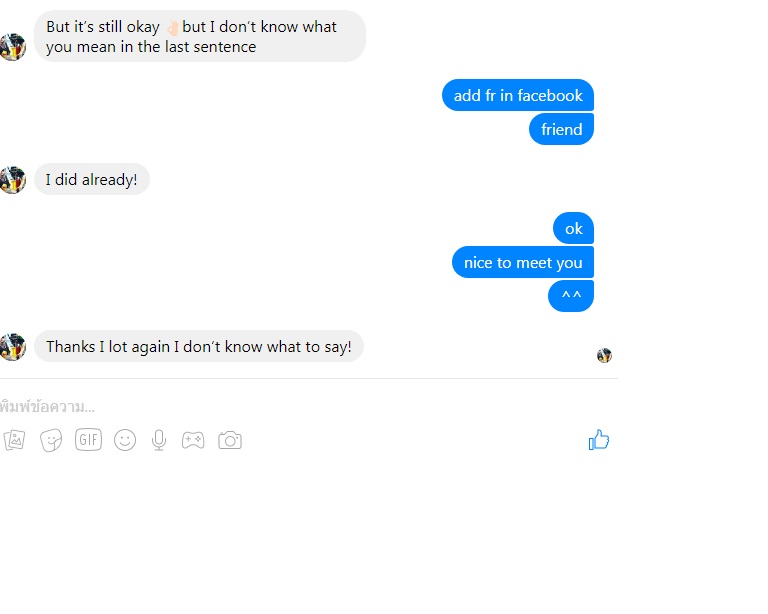Send a thumbs-up like
The width and height of the screenshot is (768, 614).
coord(599,439)
